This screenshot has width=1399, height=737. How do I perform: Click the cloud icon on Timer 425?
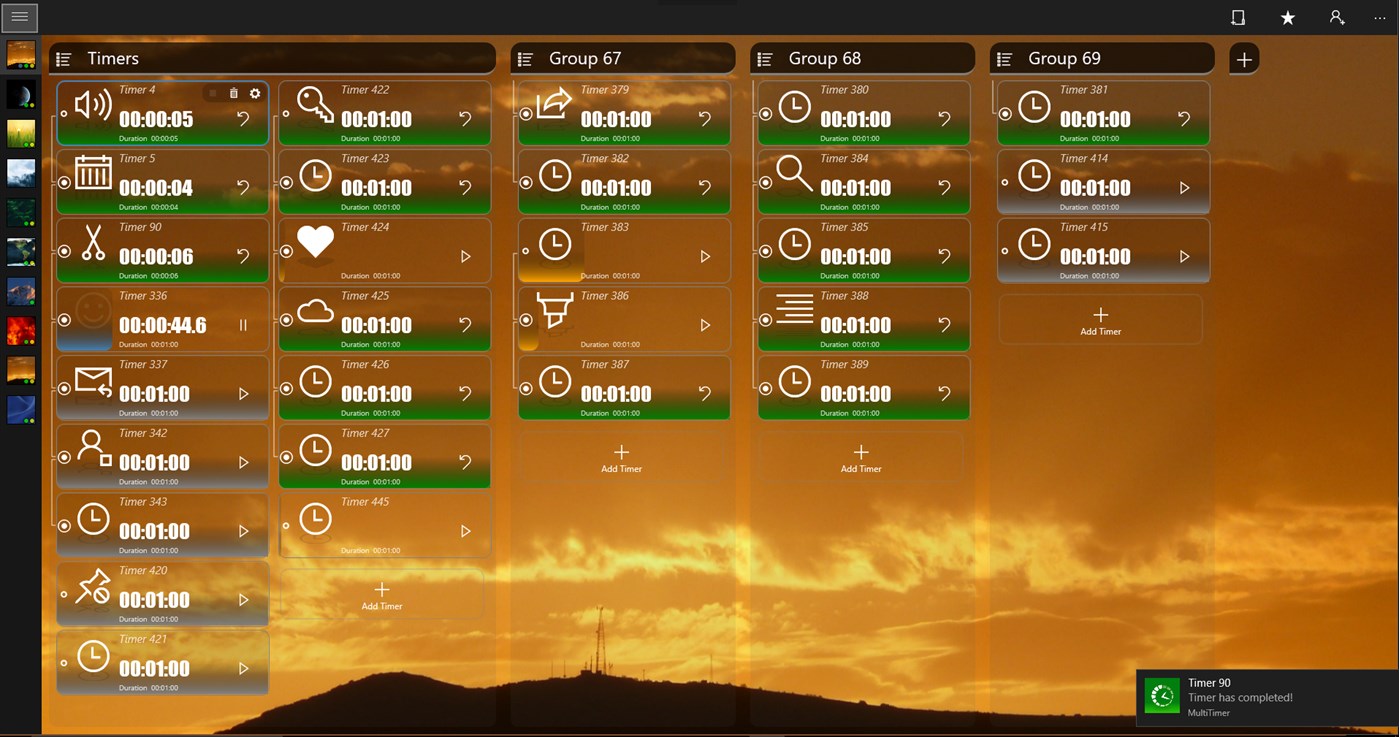tap(313, 309)
